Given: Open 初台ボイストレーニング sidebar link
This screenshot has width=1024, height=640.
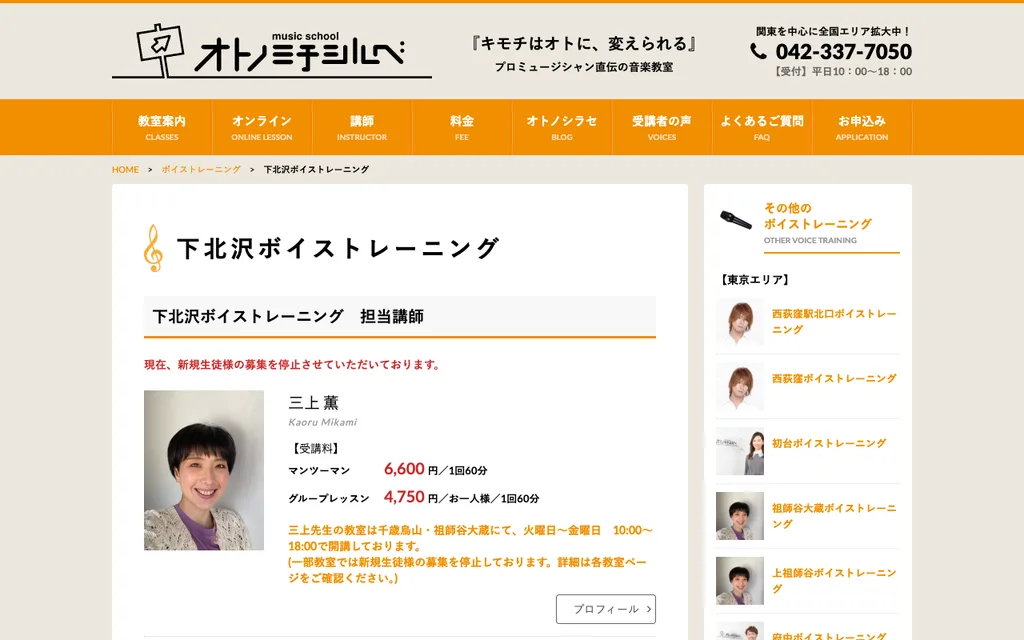Looking at the screenshot, I should click(x=829, y=443).
